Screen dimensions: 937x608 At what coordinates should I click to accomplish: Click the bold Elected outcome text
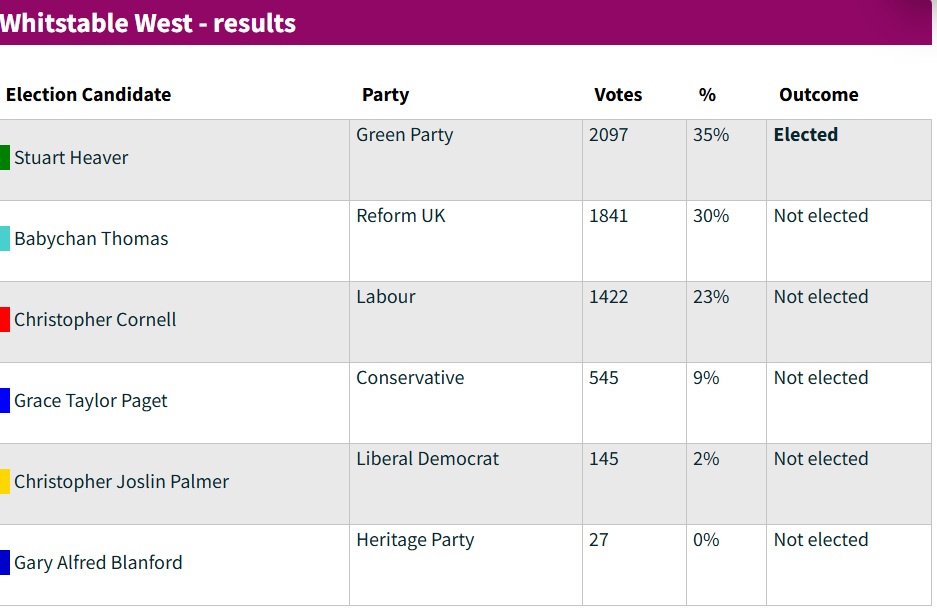(806, 135)
